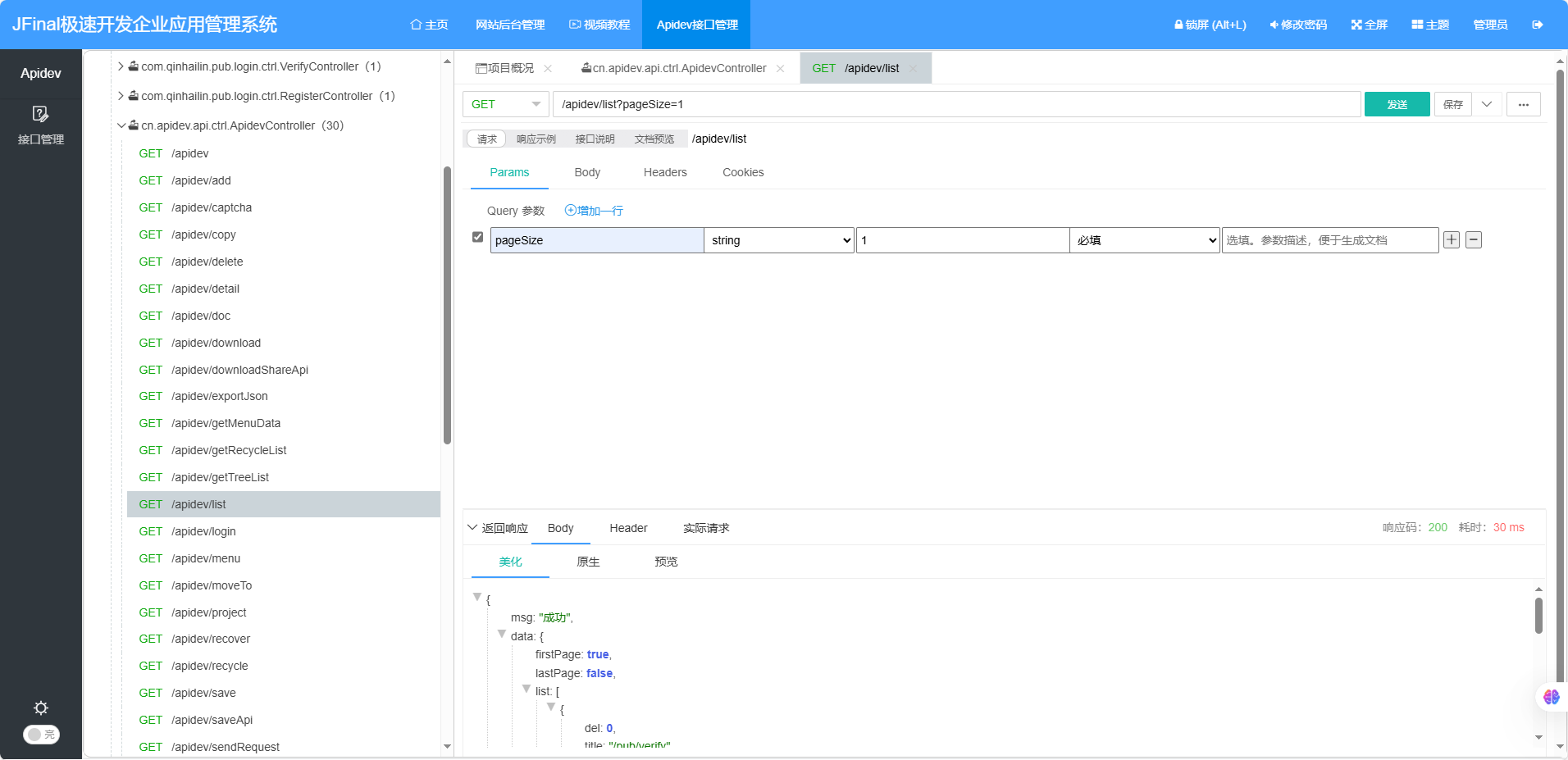Screen dimensions: 1568x760
Task: Uncheck the pageSize parameter checkbox
Action: tap(477, 237)
